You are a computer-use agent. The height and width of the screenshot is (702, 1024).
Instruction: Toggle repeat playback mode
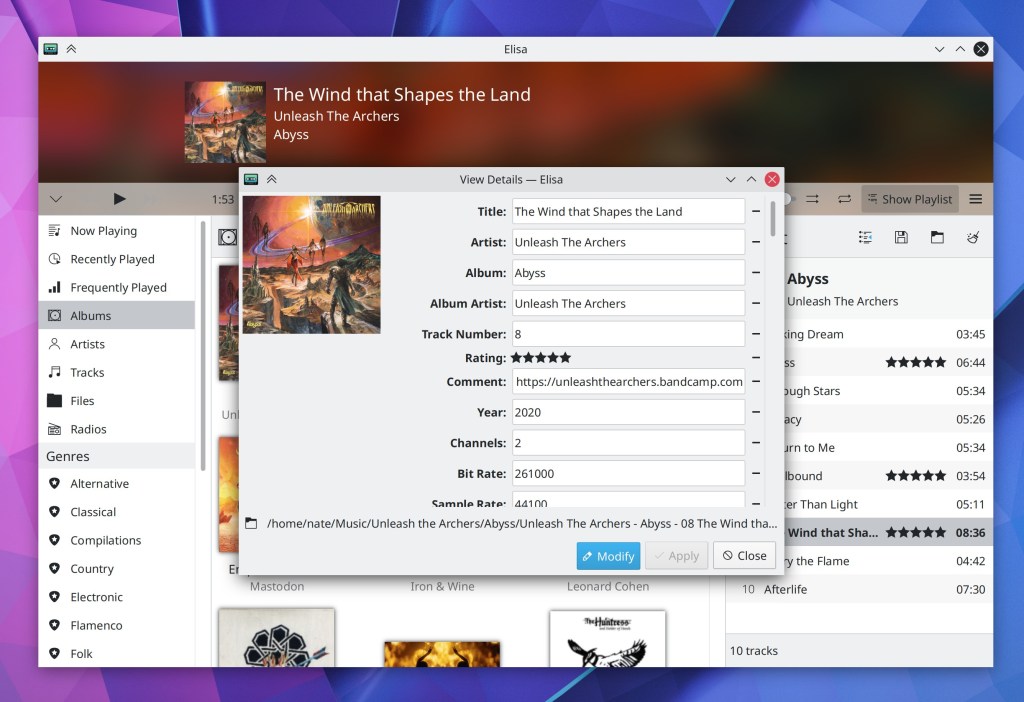pos(844,199)
